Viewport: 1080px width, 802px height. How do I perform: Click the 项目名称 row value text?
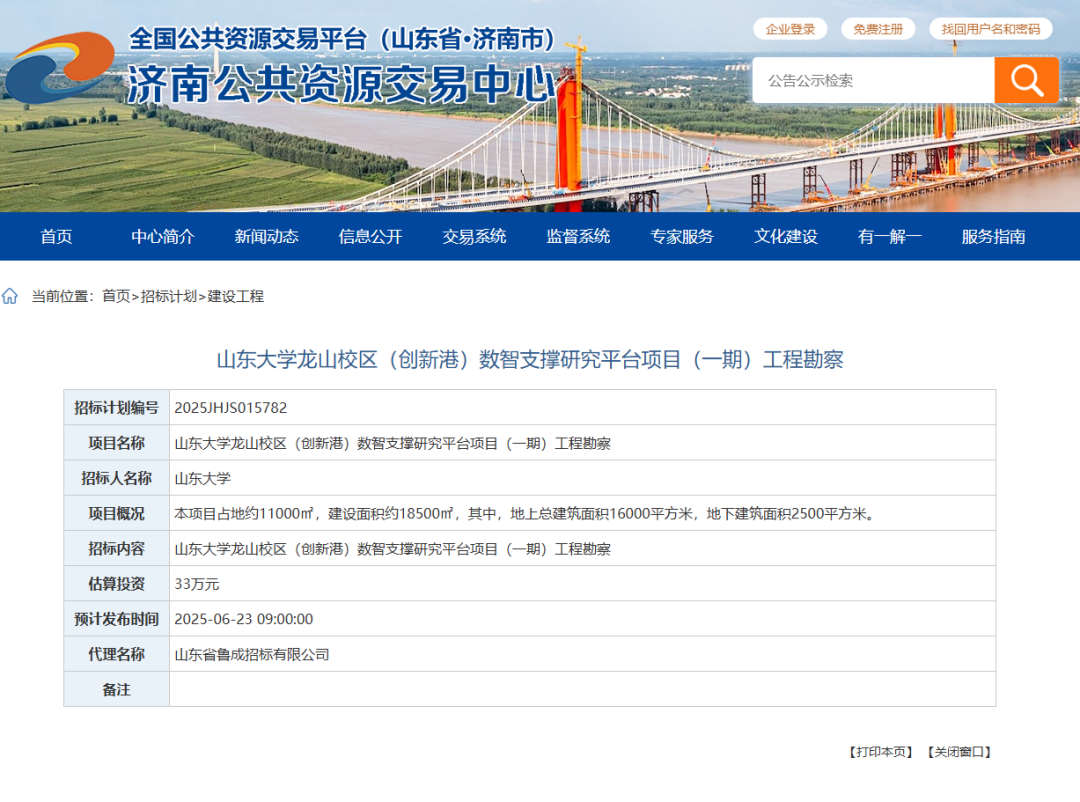click(x=393, y=443)
